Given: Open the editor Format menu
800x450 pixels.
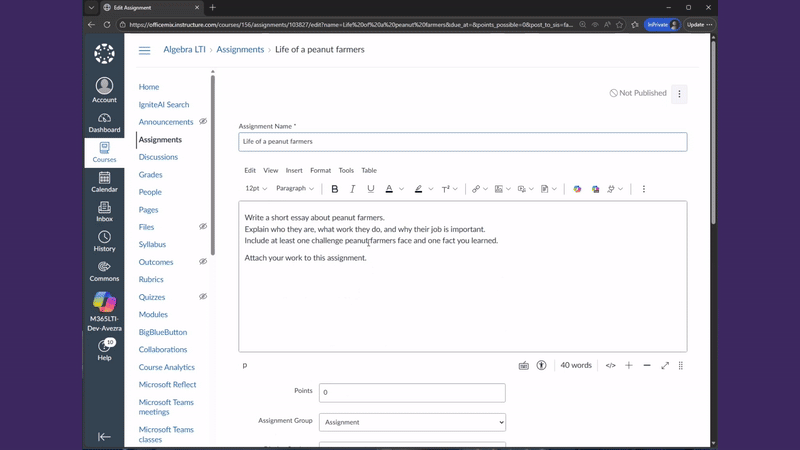Looking at the screenshot, I should click(x=320, y=170).
